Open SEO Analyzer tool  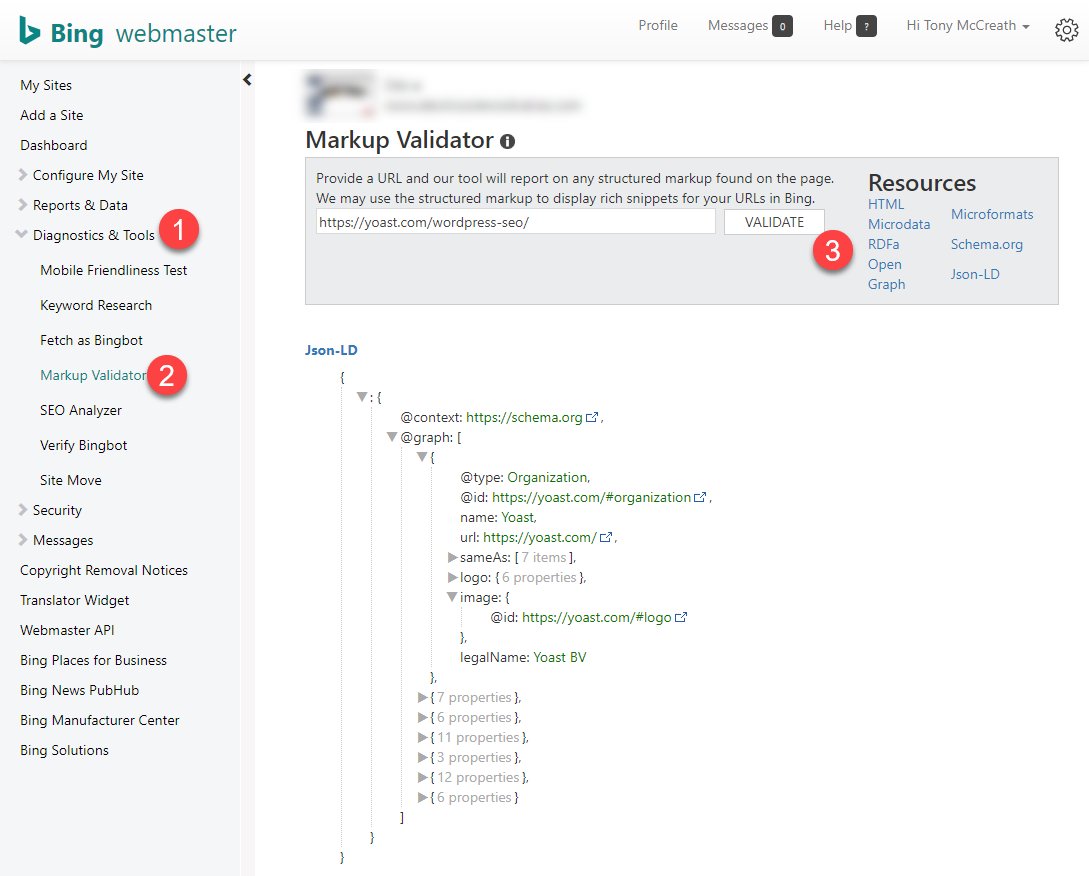81,411
